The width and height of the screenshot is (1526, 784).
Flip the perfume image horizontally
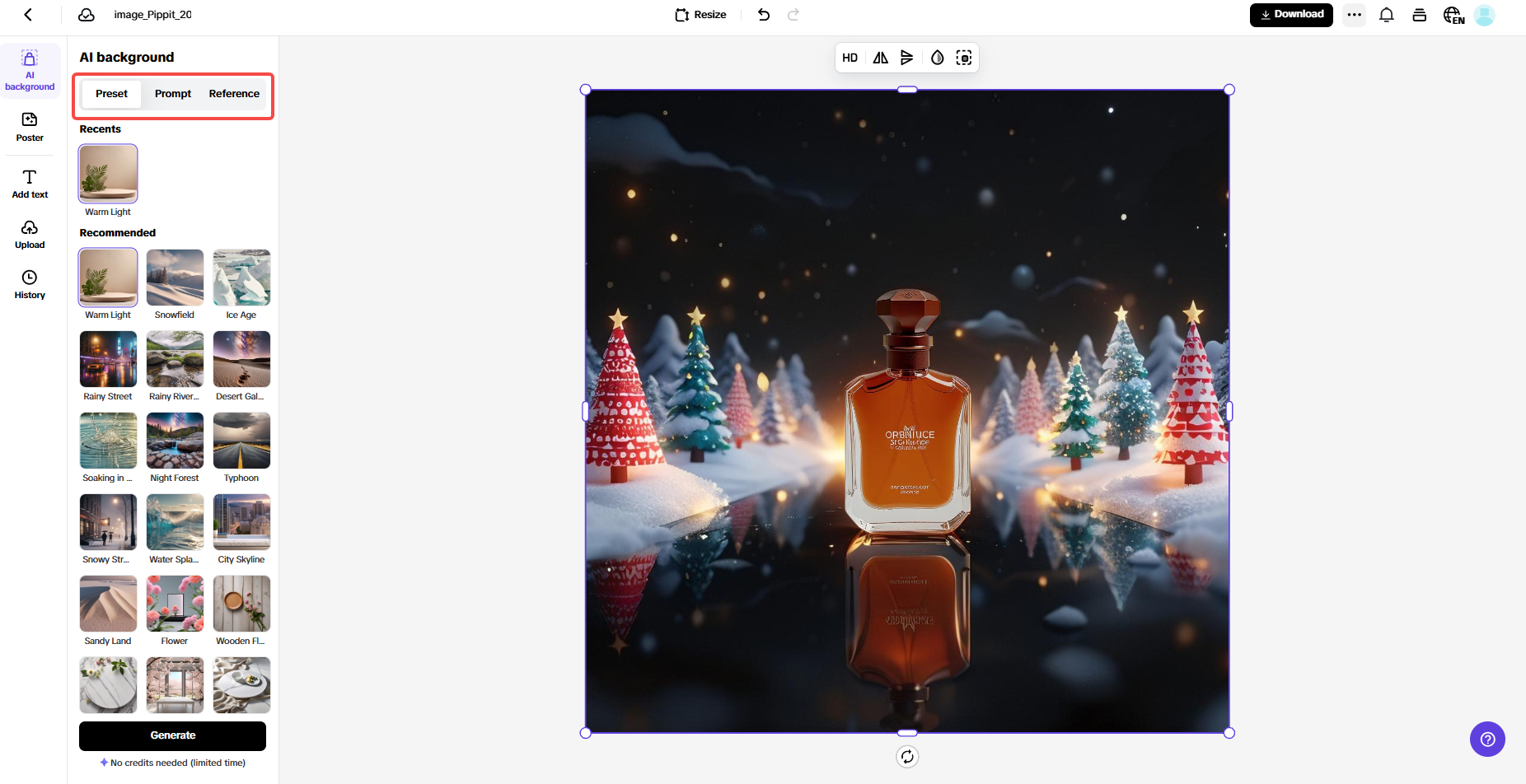[879, 58]
